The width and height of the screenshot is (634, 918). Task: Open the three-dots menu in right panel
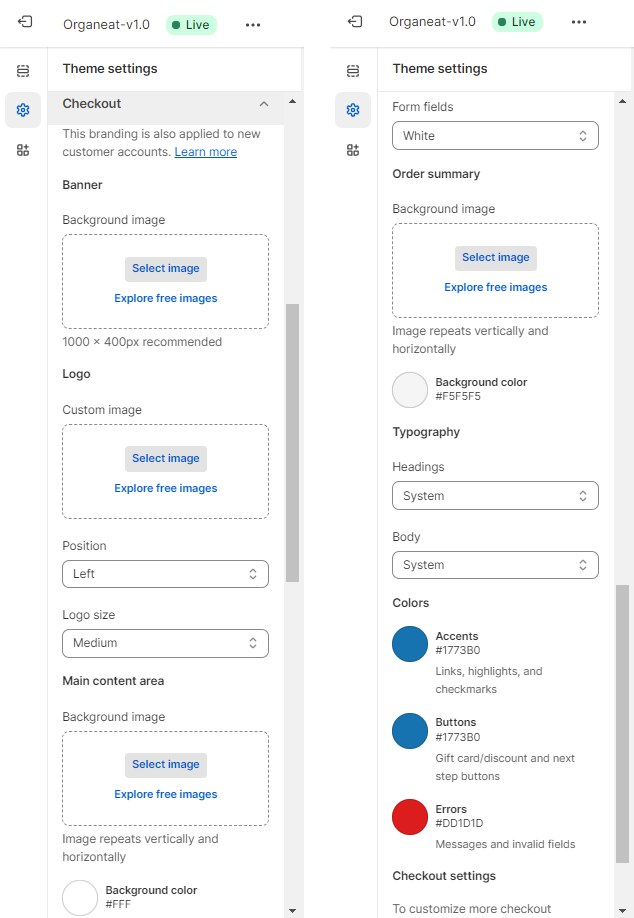(x=579, y=22)
